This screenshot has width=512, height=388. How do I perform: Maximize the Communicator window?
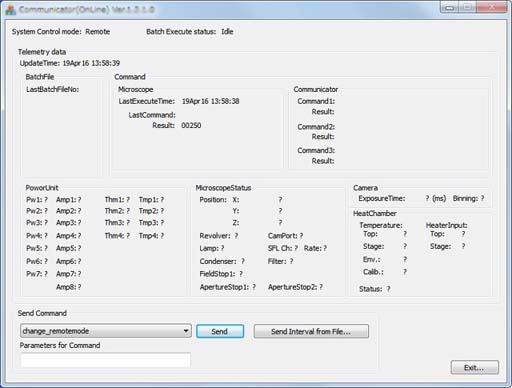click(x=467, y=8)
